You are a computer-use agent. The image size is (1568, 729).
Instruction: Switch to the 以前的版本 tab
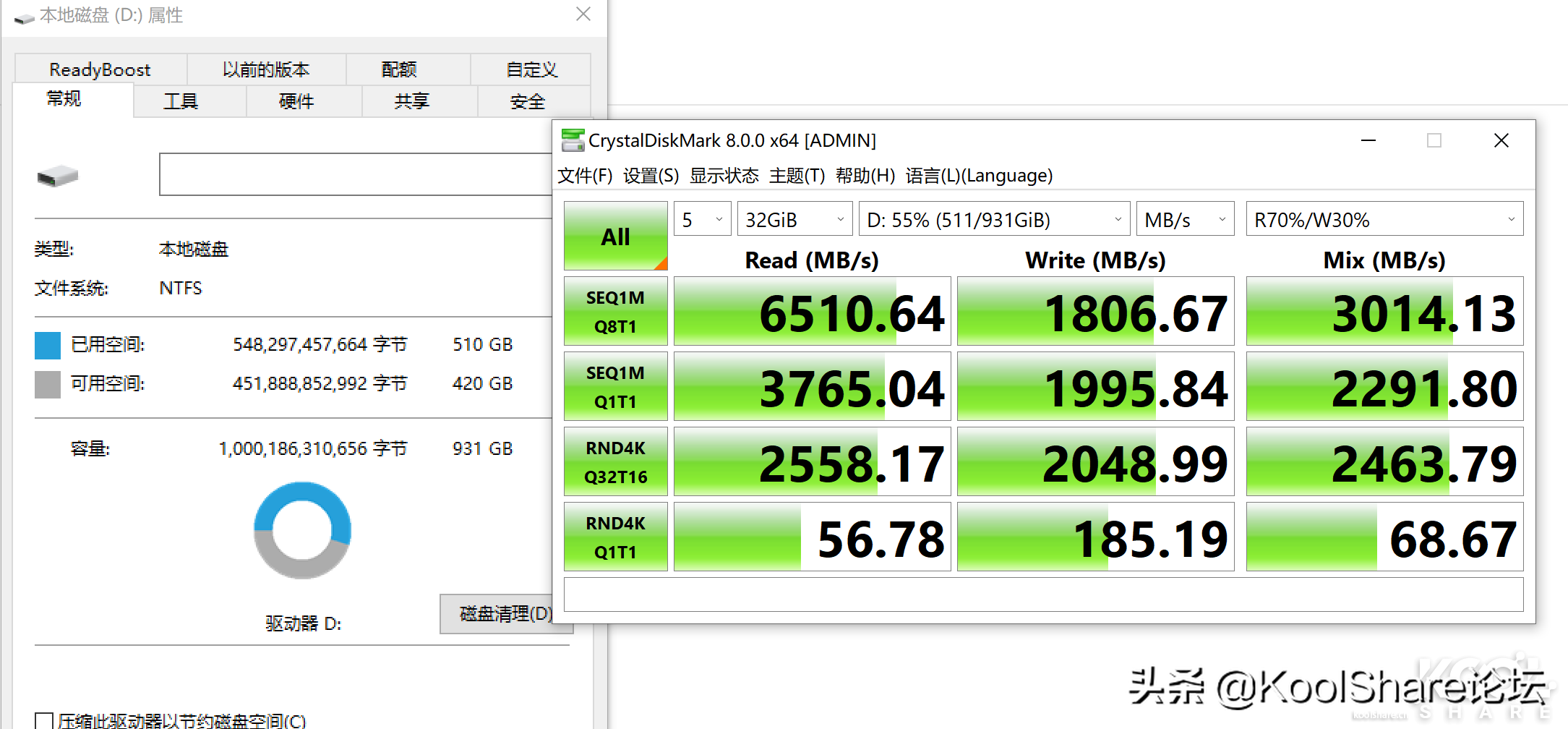point(266,69)
